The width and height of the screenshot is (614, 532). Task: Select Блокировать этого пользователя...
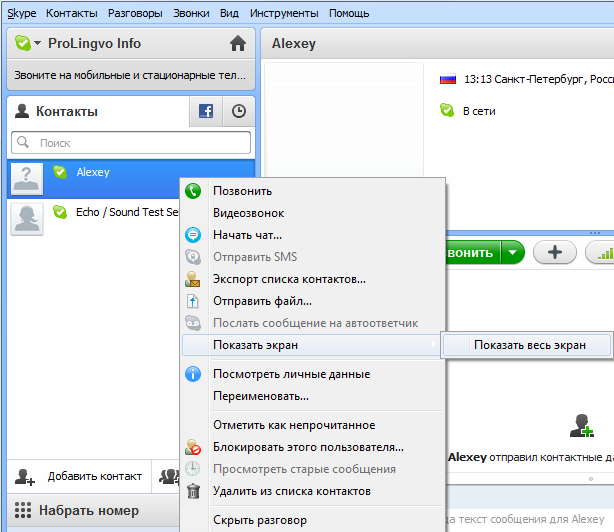pos(314,447)
